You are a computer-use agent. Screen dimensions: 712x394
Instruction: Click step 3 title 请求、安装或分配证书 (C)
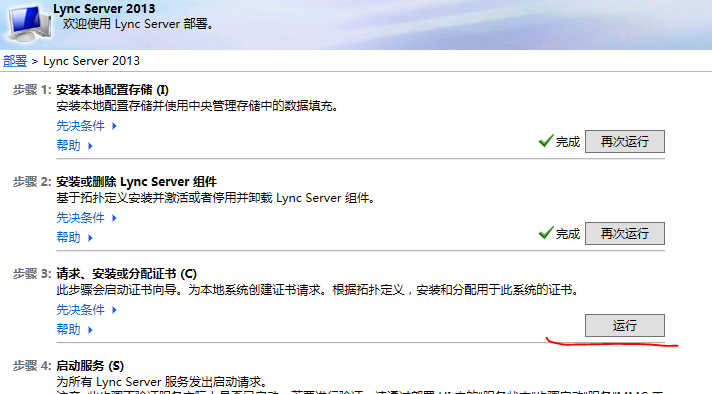[x=126, y=274]
